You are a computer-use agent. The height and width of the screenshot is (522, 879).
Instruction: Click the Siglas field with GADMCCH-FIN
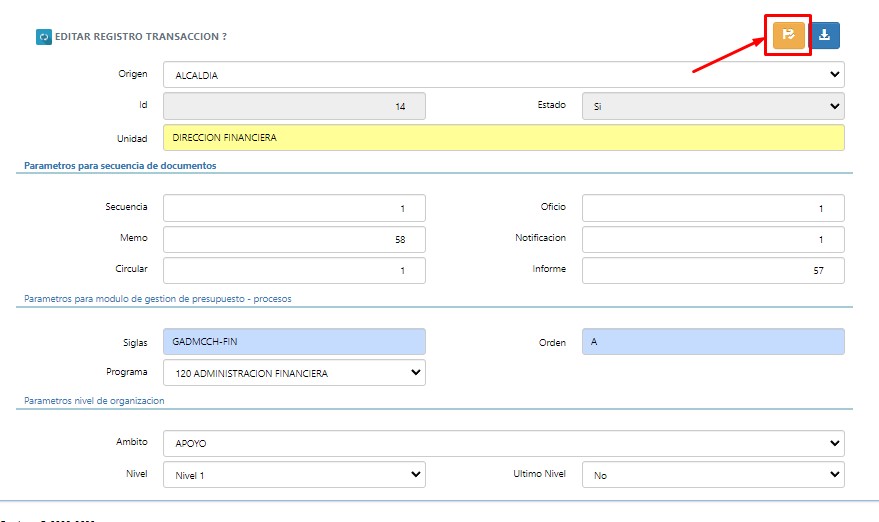coord(293,342)
